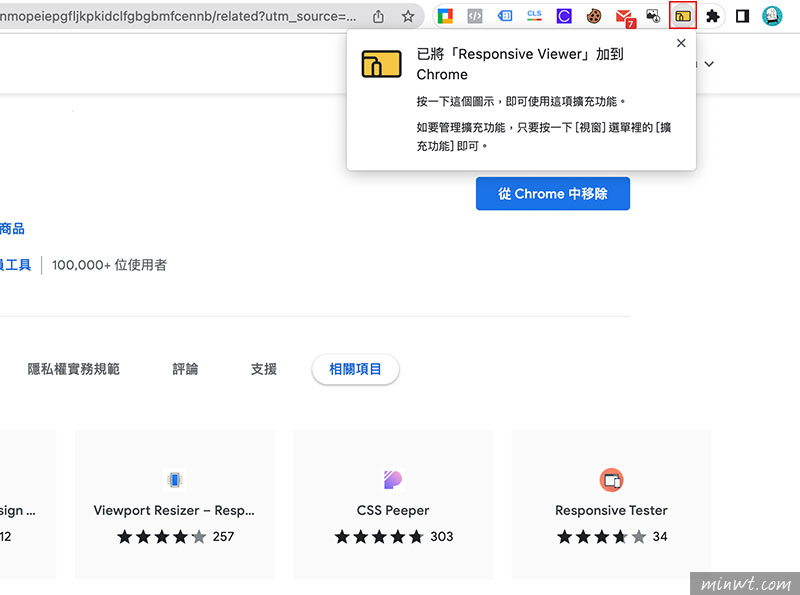Share this page via address bar icon
800x595 pixels.
[378, 16]
